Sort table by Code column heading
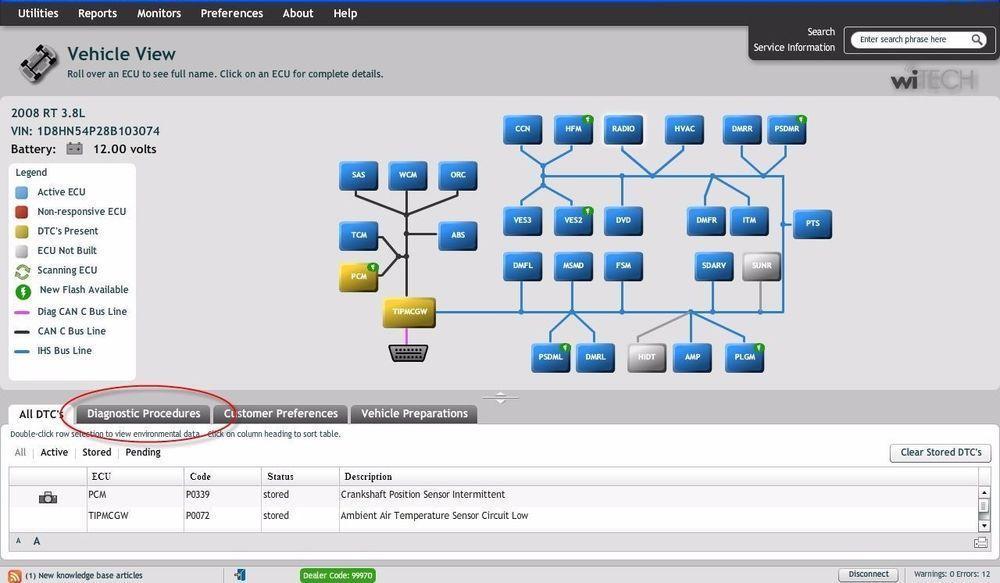 (x=222, y=476)
